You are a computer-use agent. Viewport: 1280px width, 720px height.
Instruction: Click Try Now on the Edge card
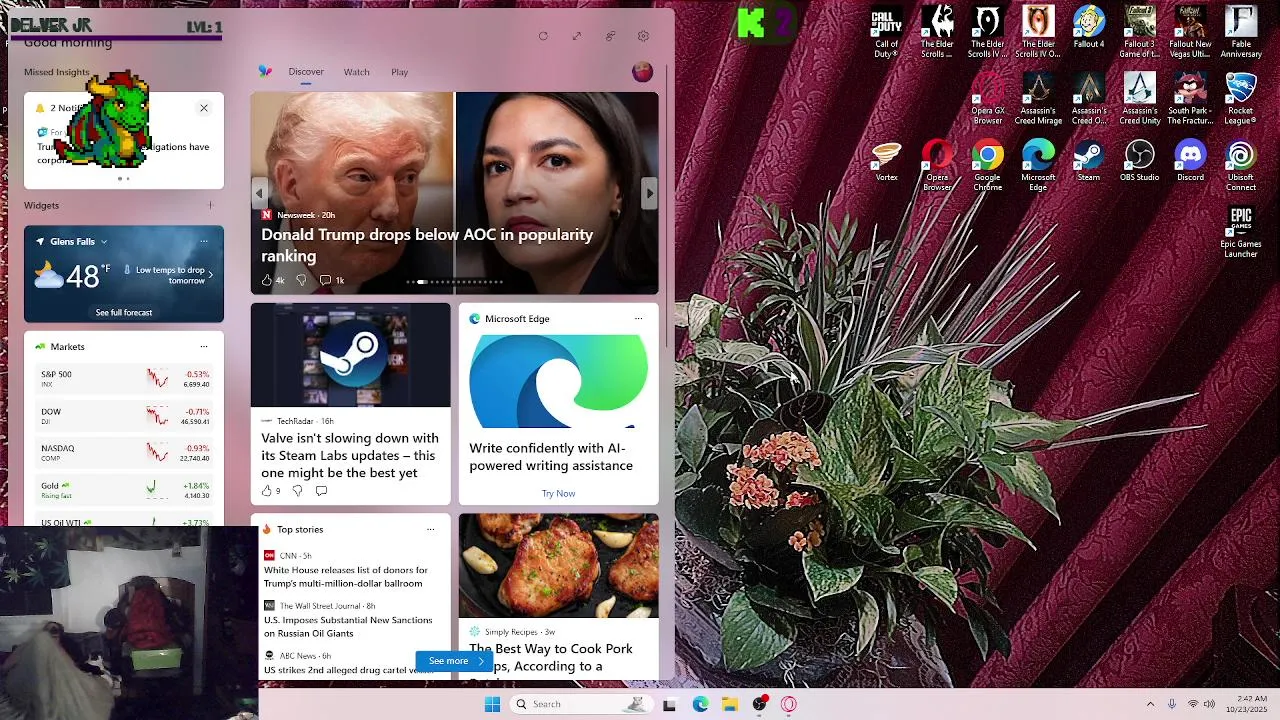(x=558, y=493)
